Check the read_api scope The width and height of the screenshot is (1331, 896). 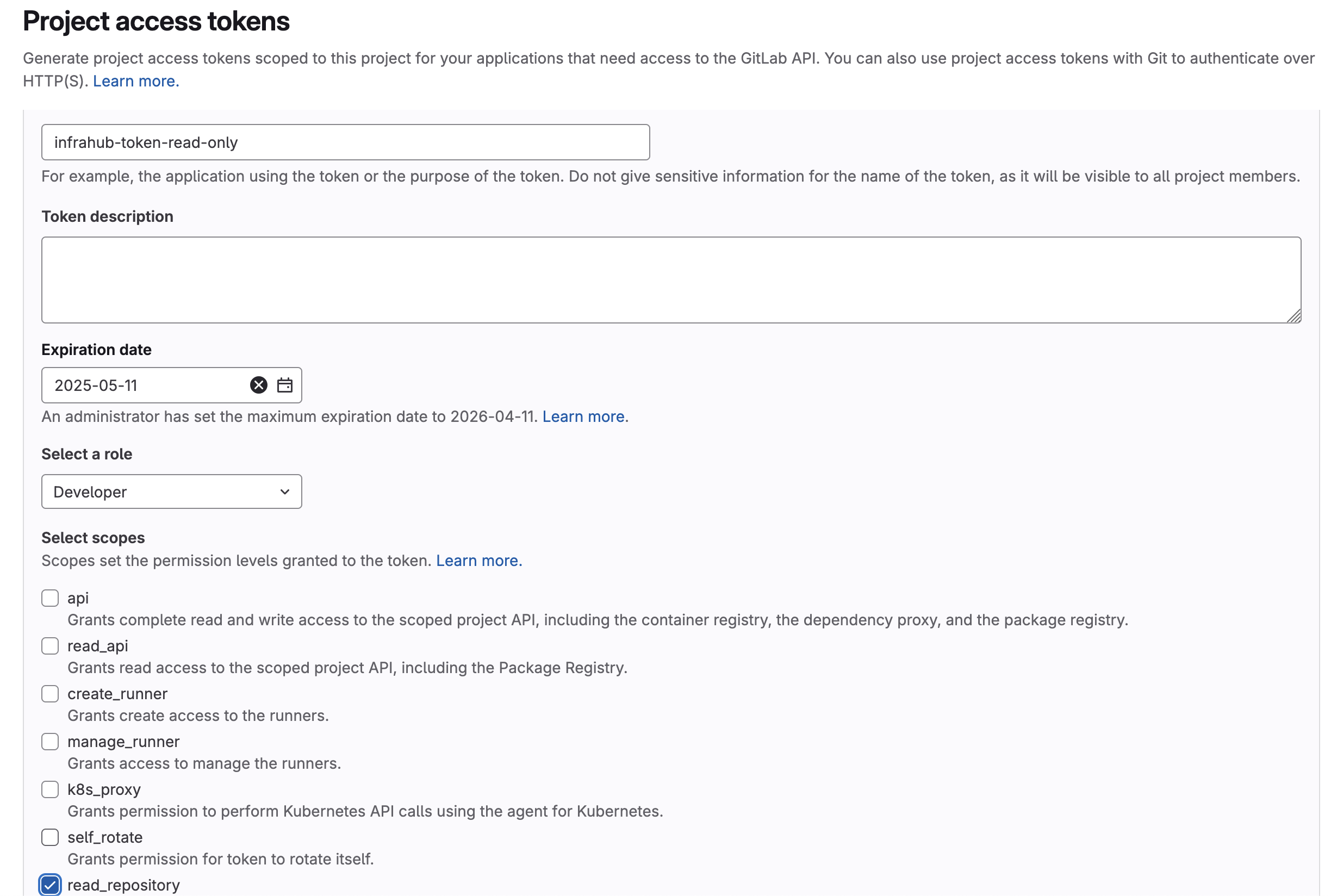coord(50,646)
